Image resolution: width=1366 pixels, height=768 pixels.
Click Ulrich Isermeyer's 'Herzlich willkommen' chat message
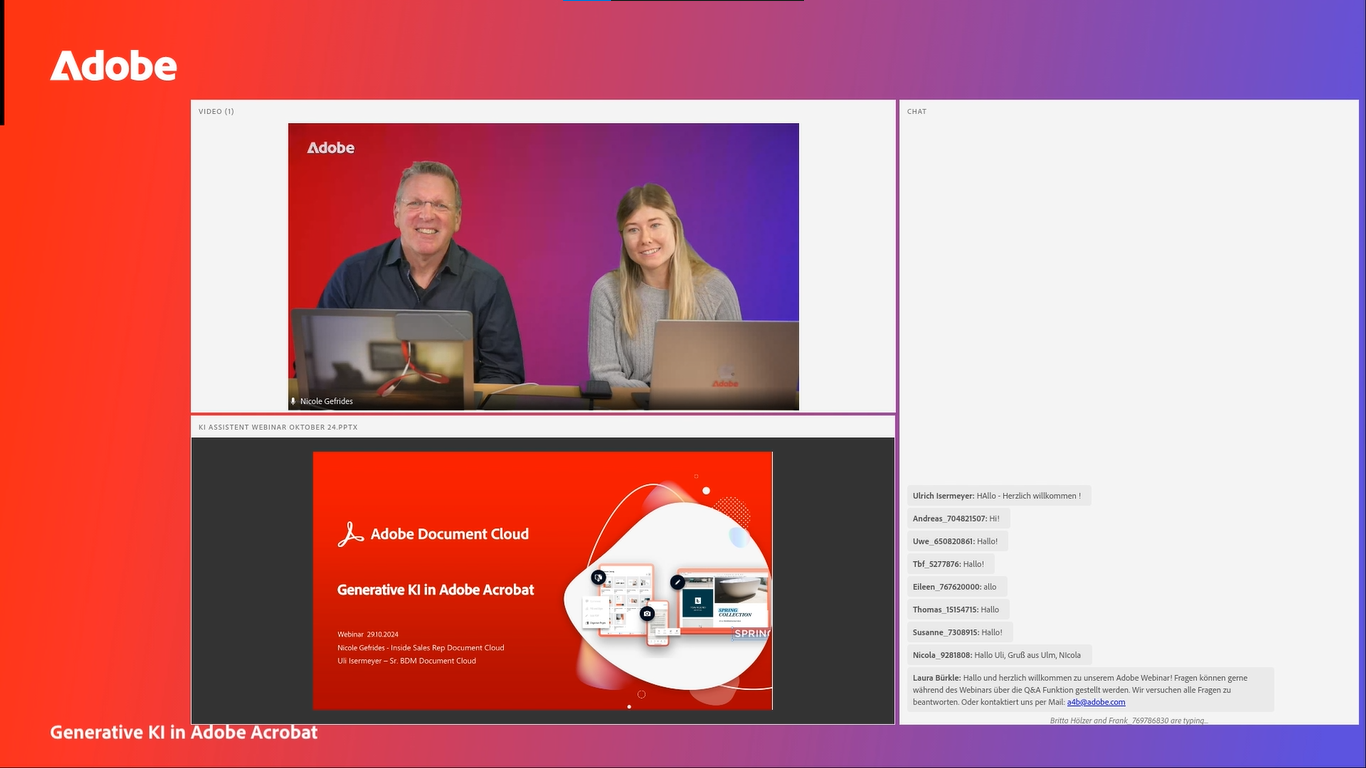[x=998, y=496]
